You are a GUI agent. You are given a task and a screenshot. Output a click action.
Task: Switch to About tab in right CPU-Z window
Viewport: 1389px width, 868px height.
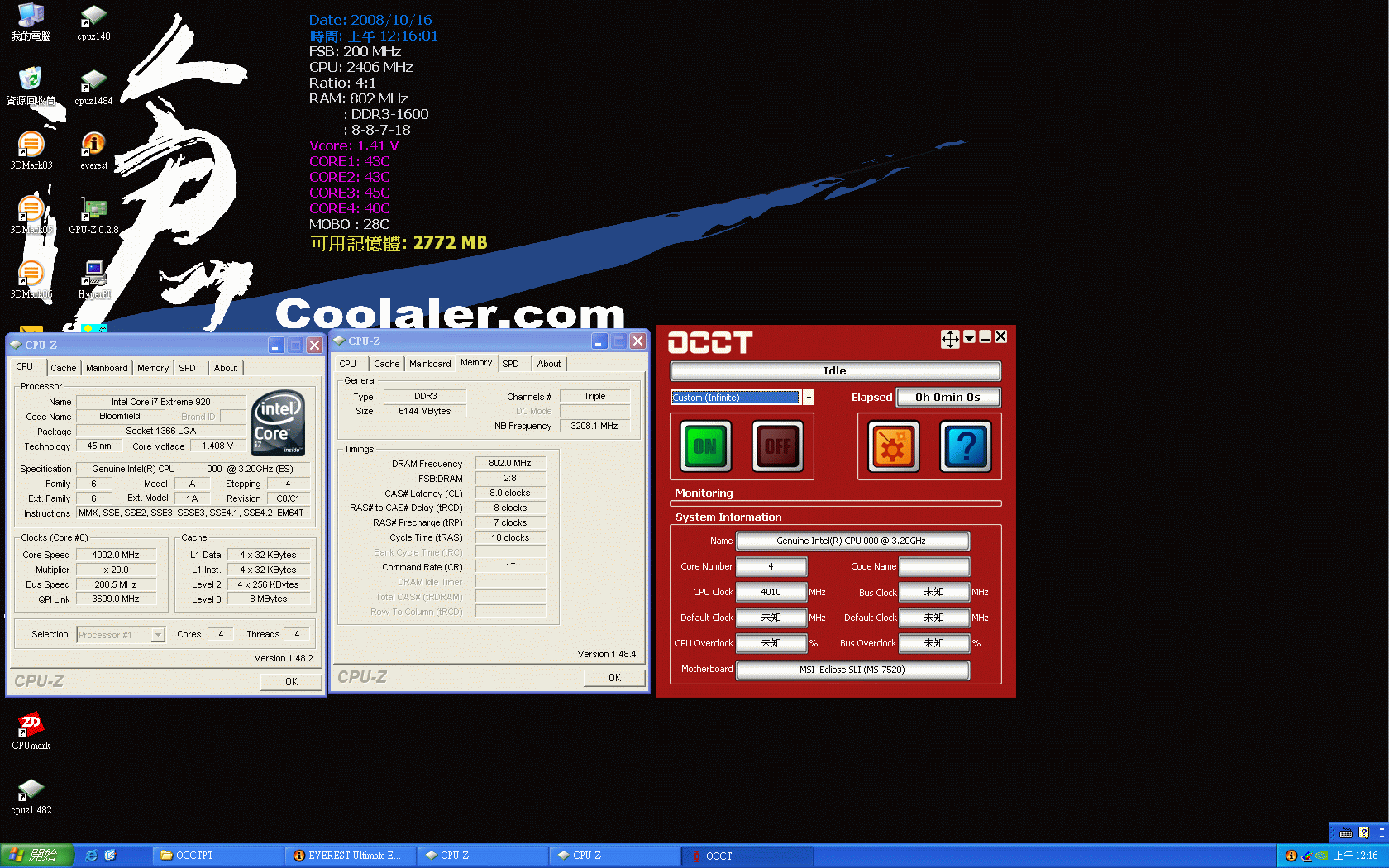coord(549,364)
